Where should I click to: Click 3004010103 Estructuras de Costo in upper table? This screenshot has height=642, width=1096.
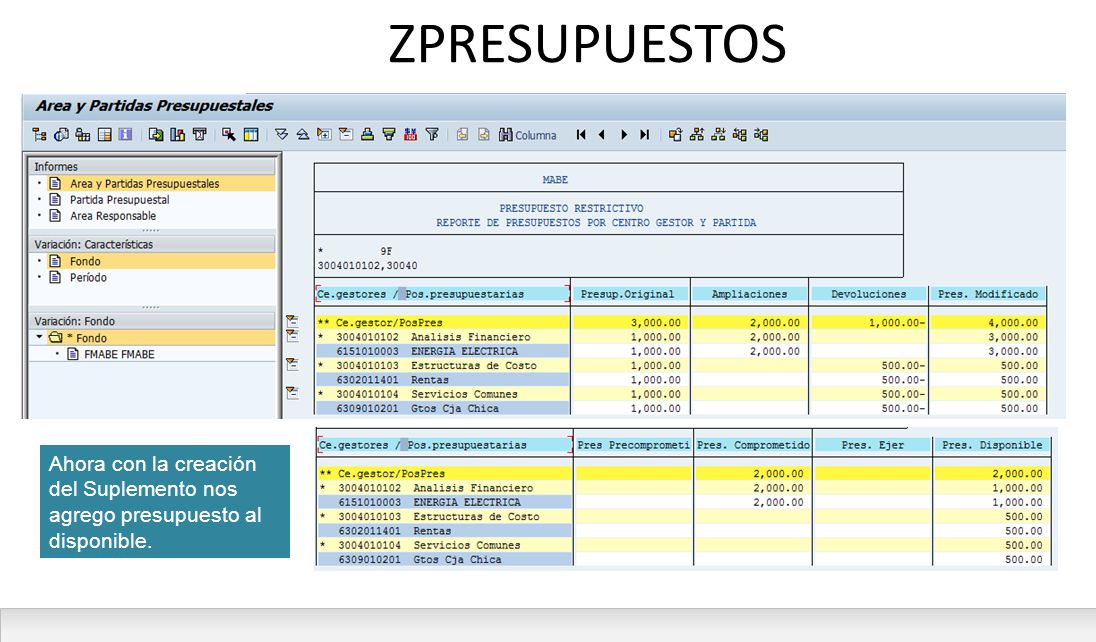[x=442, y=366]
